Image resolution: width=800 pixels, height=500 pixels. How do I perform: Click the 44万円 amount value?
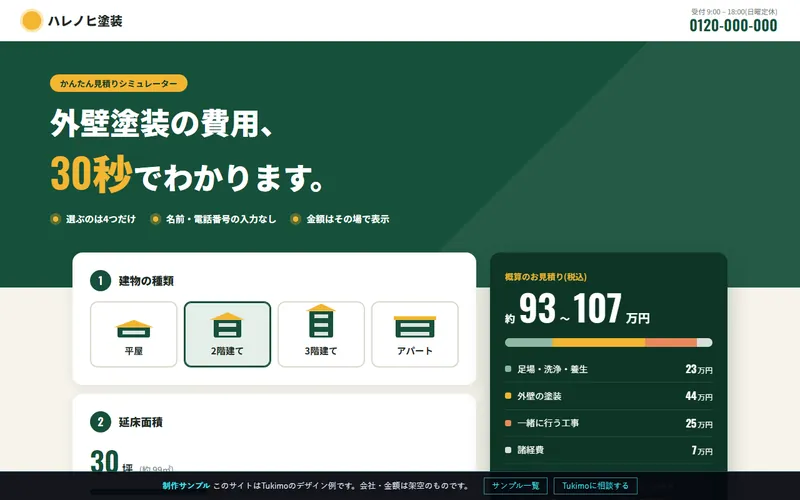[x=698, y=396]
